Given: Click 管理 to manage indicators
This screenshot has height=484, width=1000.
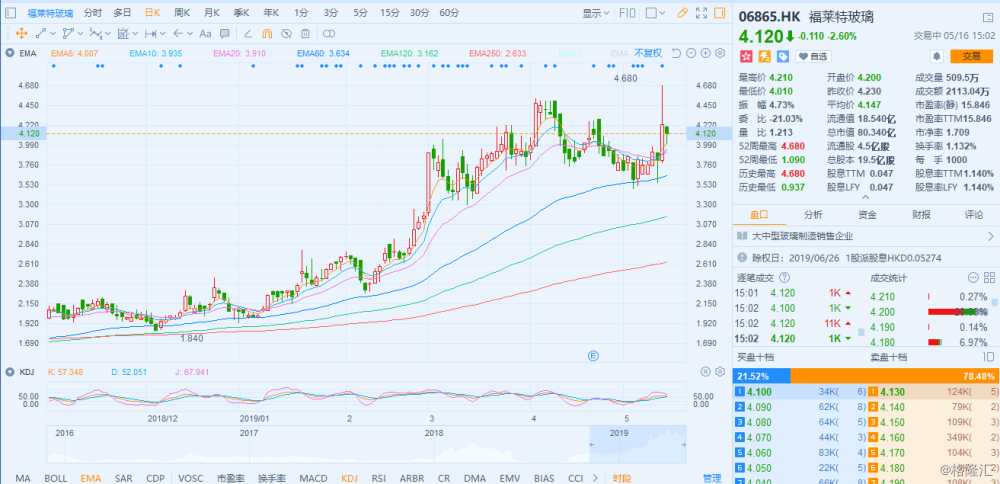Looking at the screenshot, I should coord(711,478).
